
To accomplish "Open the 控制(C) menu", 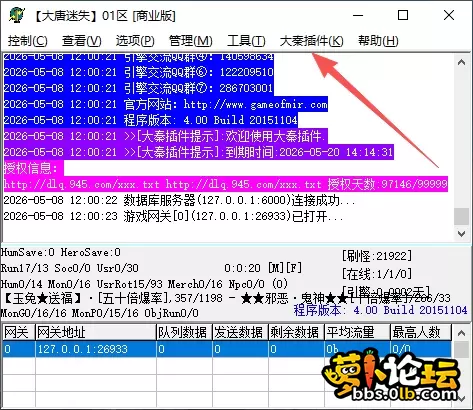I will [28, 41].
